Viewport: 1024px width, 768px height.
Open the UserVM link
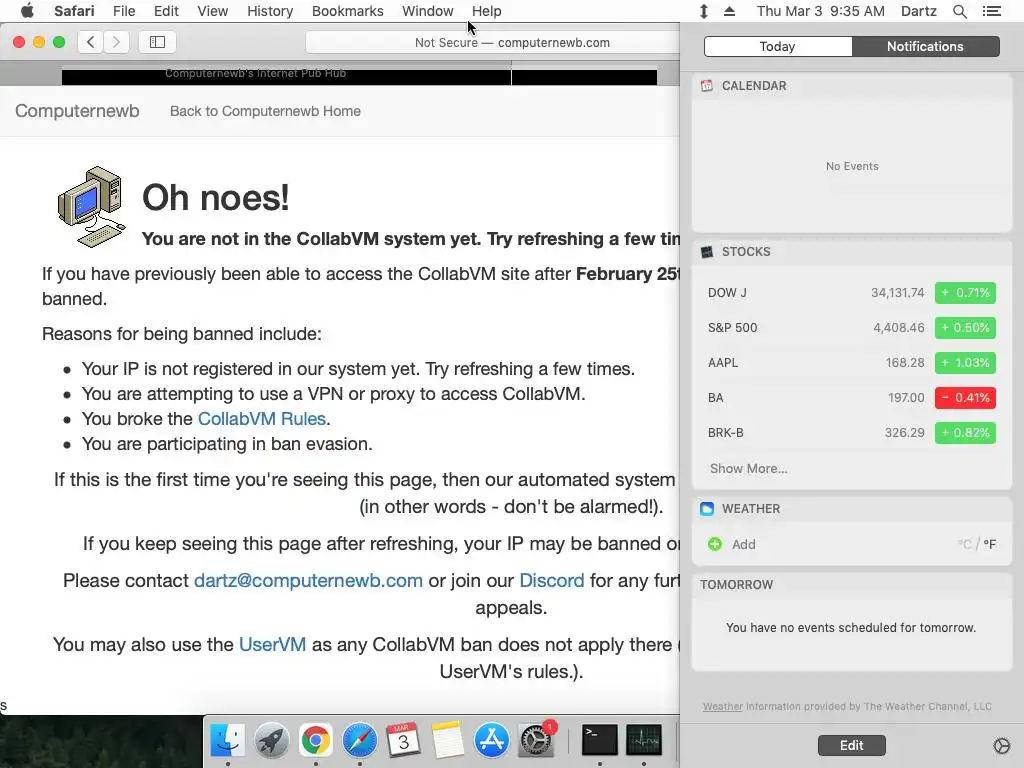tap(272, 645)
